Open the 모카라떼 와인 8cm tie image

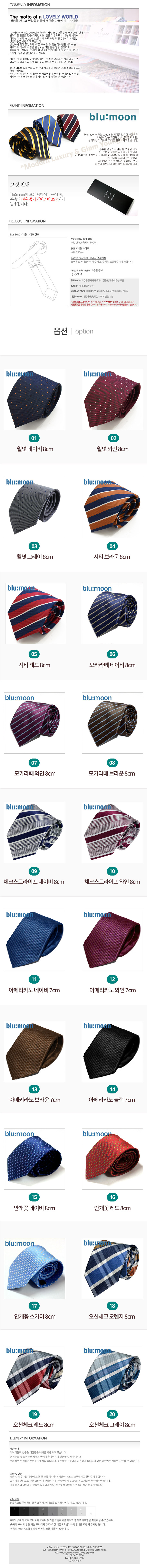coord(34,724)
